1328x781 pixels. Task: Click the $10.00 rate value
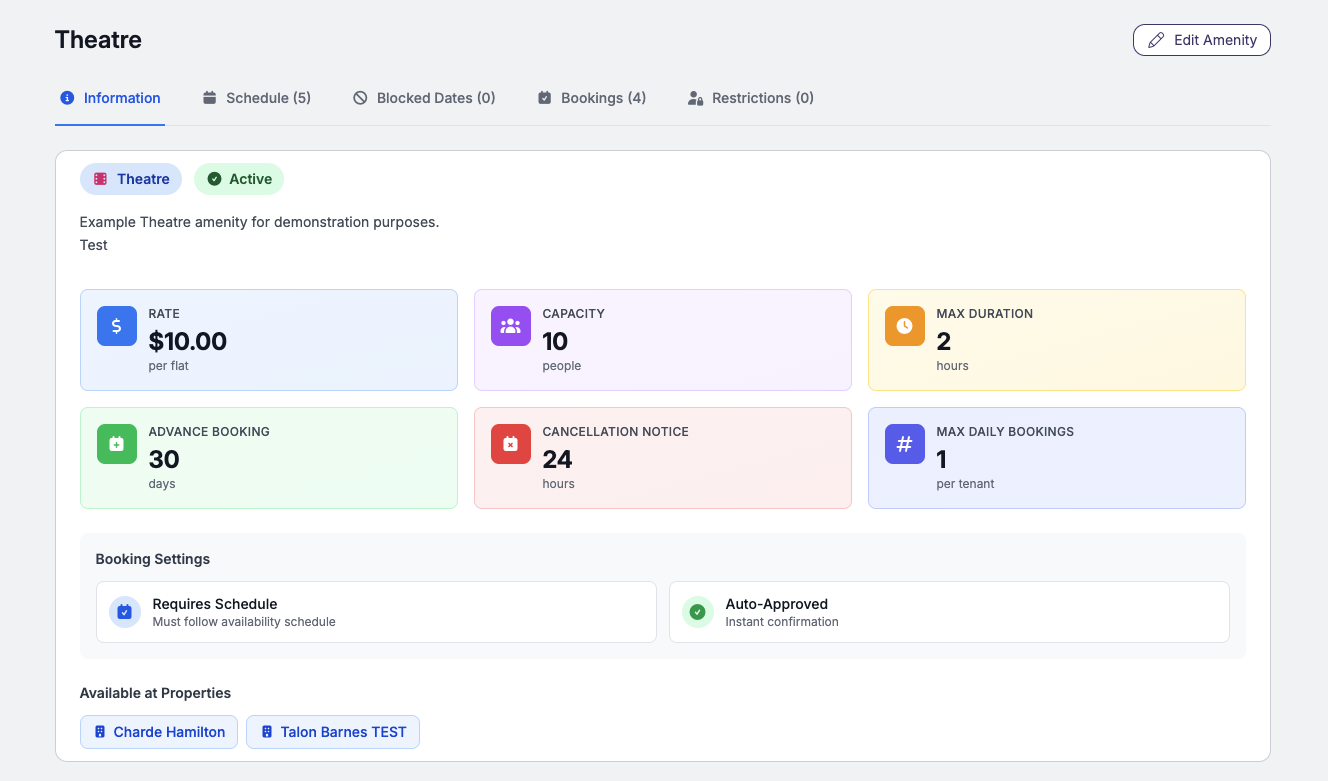click(188, 341)
